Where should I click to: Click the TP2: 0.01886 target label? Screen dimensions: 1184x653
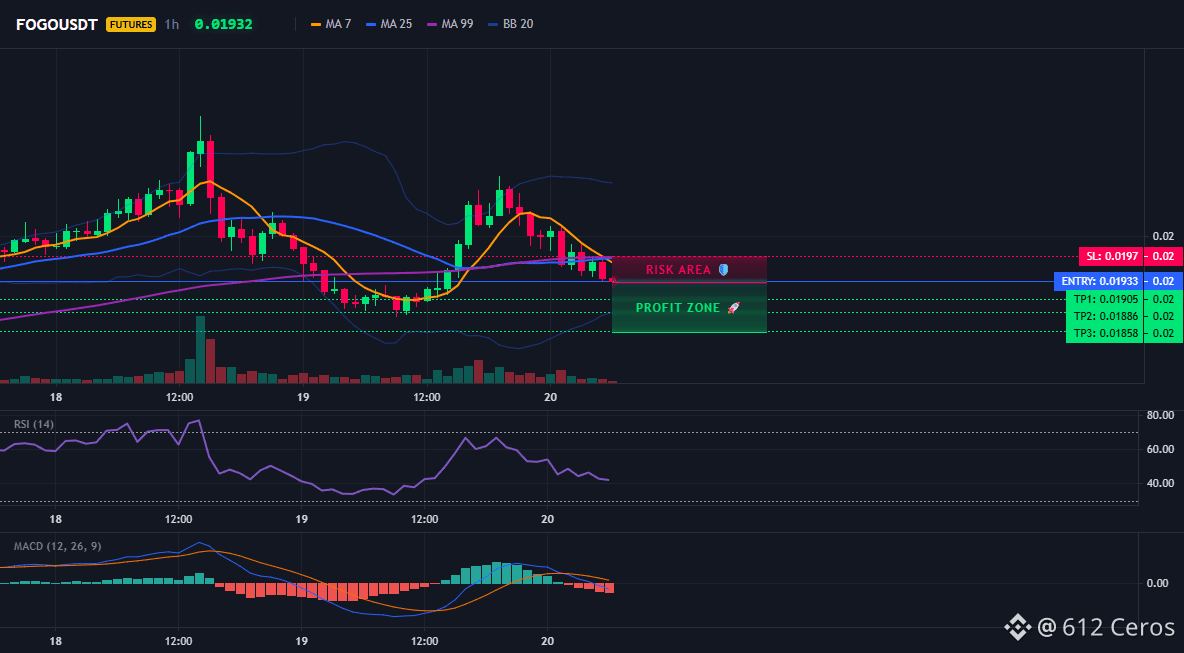click(1105, 316)
